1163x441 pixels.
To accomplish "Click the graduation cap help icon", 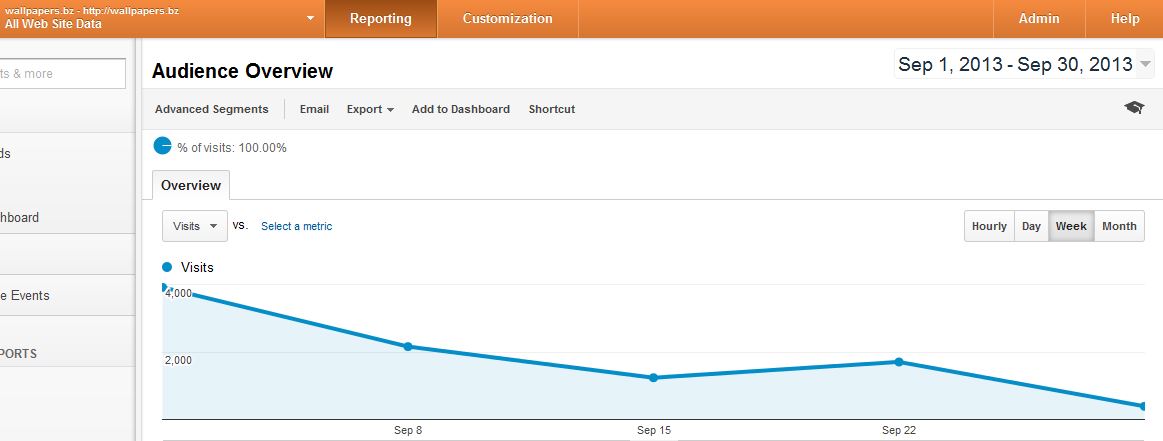I will click(1134, 108).
